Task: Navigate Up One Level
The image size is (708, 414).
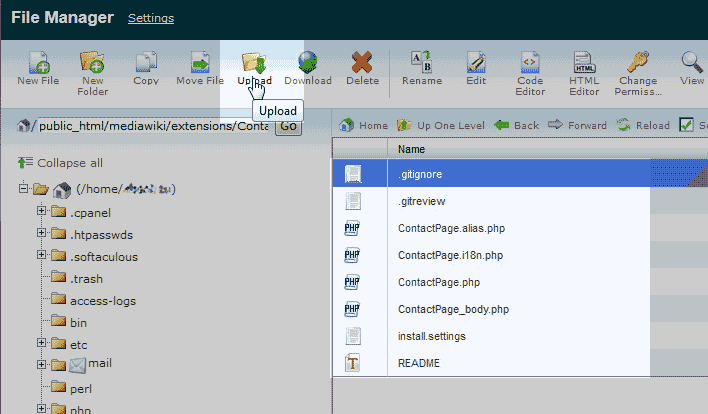Action: pyautogui.click(x=441, y=126)
